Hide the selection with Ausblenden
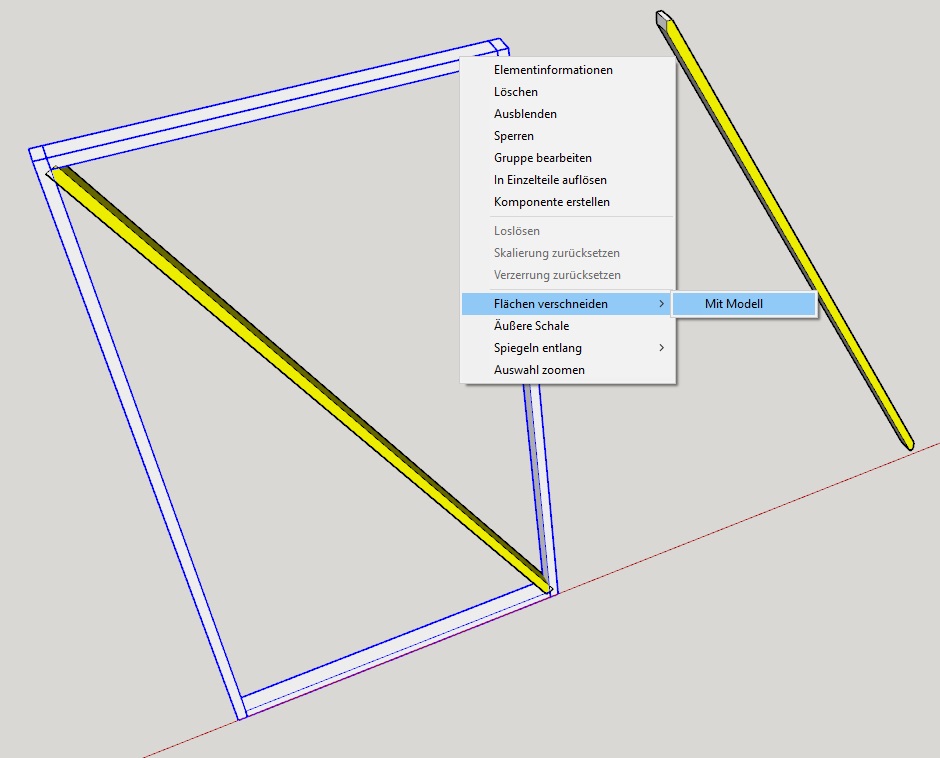This screenshot has width=940, height=758. [x=525, y=114]
